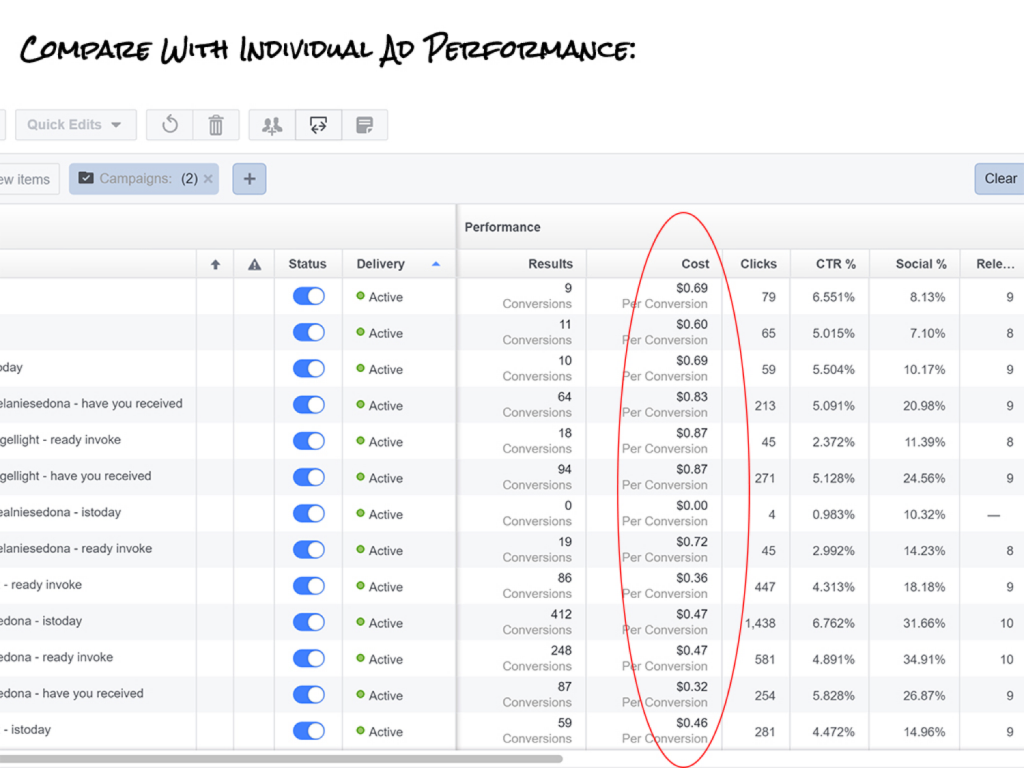Viewport: 1024px width, 768px height.
Task: Click the Delivery column sort arrow
Action: coord(435,264)
